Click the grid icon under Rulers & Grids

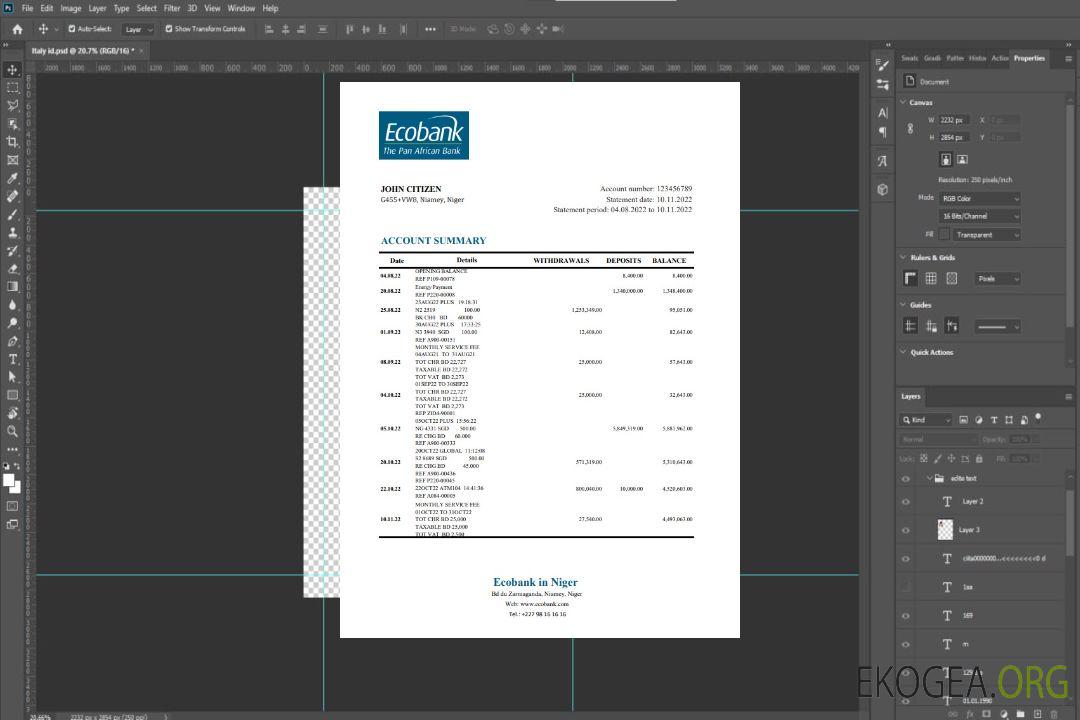coord(931,279)
